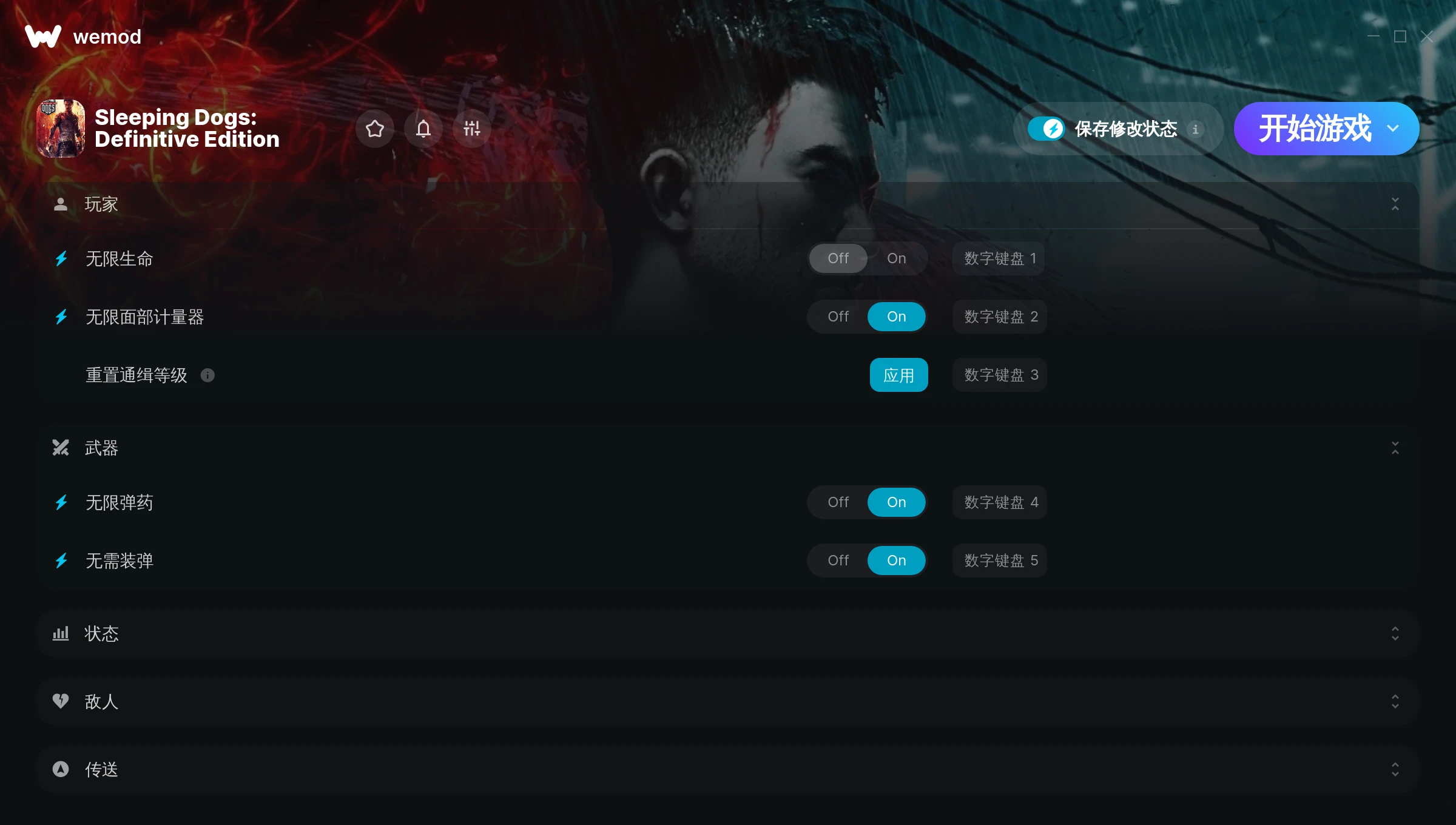Viewport: 1456px width, 825px height.
Task: Click the favorite star icon
Action: (x=375, y=129)
